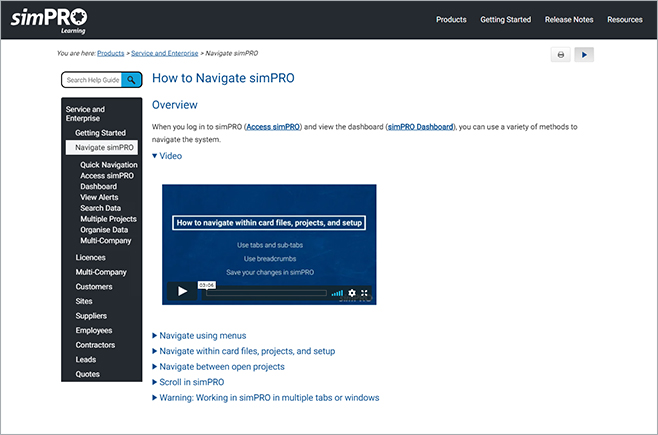Expand the multiple tabs warning section
The width and height of the screenshot is (658, 435).
coord(266,398)
